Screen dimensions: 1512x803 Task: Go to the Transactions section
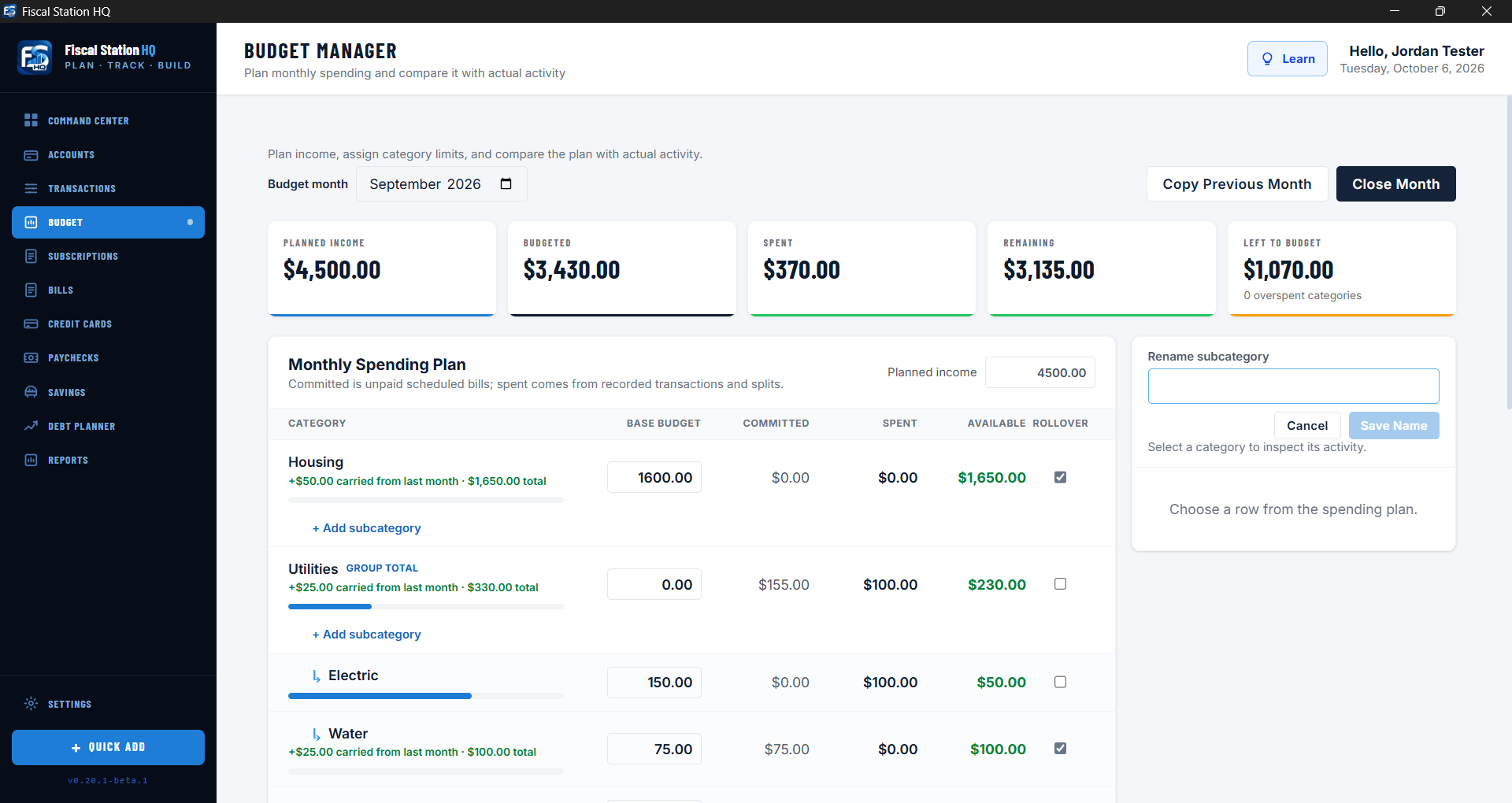click(108, 188)
